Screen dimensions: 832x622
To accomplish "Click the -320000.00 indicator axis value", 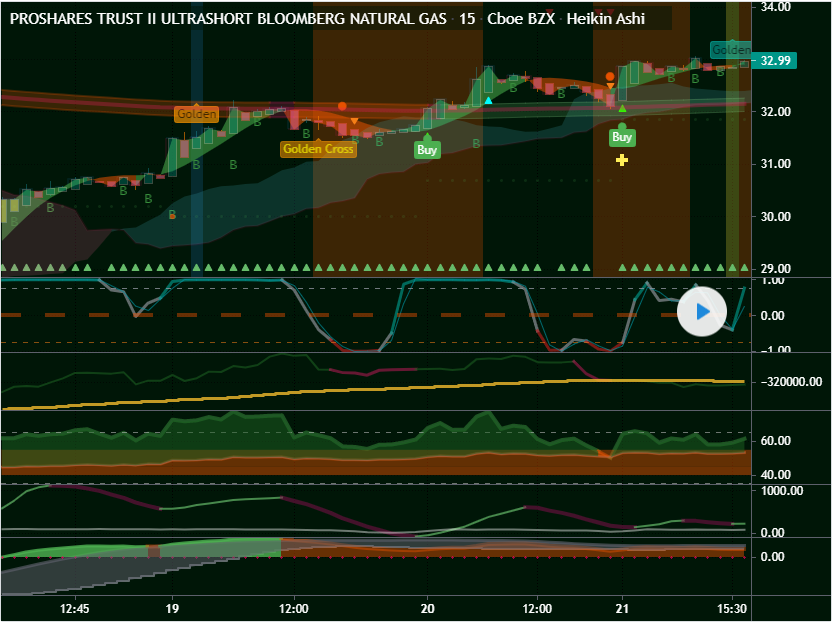I will pos(791,382).
